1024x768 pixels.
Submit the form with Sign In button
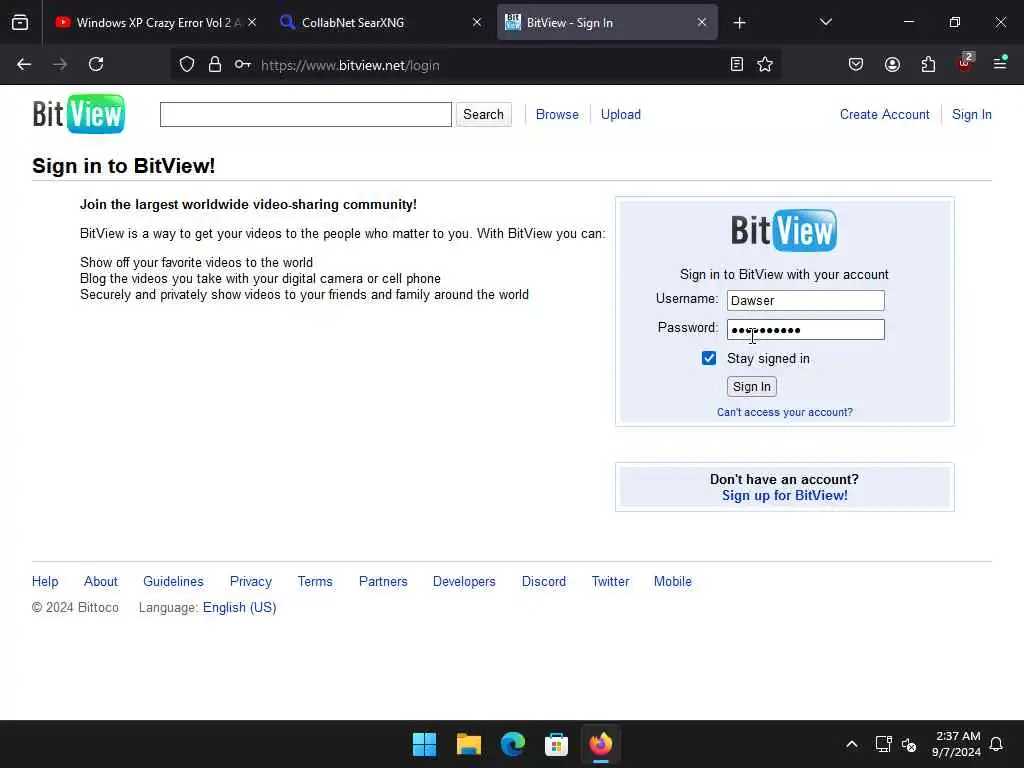coord(752,387)
